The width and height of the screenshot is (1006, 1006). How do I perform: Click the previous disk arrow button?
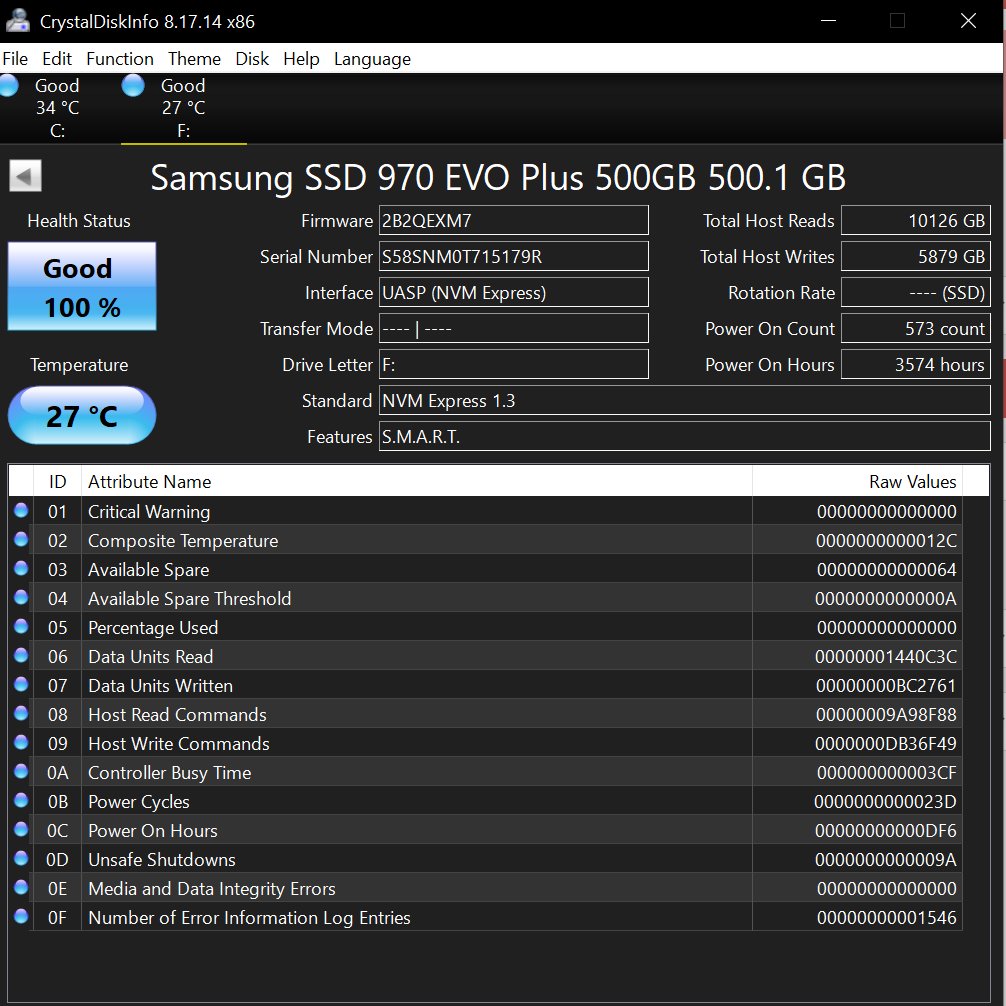[25, 177]
